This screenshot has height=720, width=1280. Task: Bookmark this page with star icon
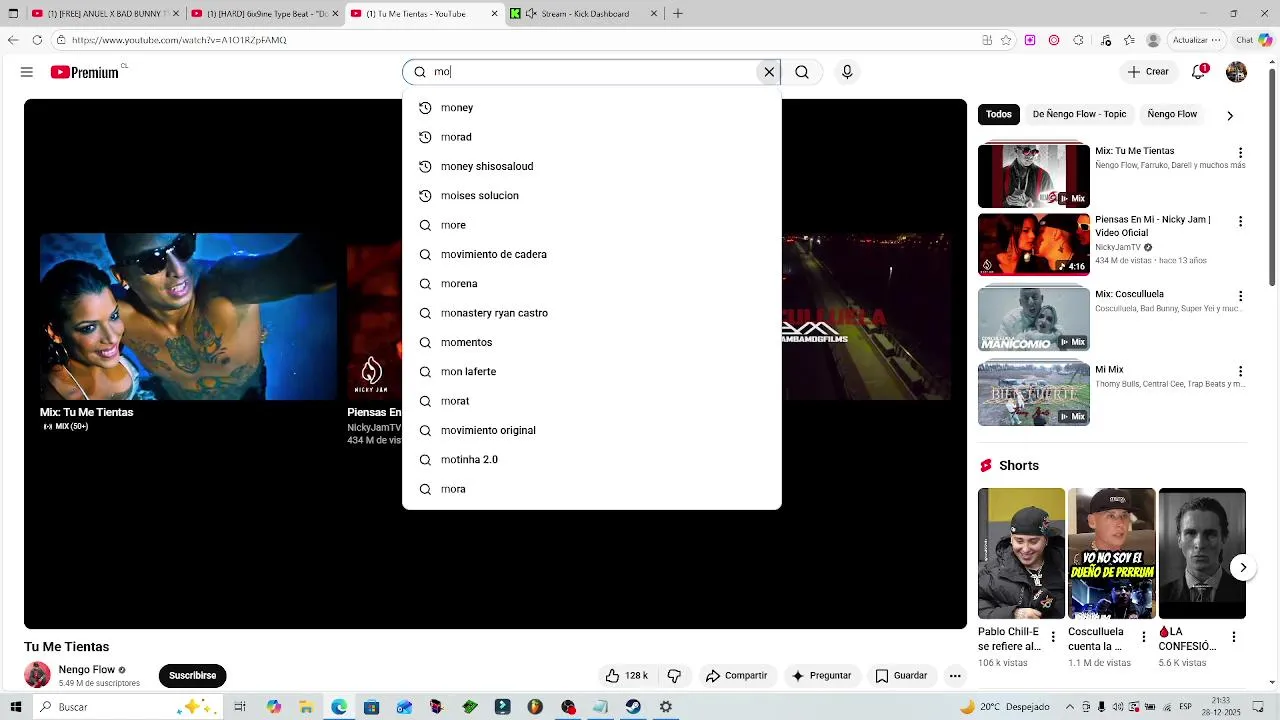[1006, 40]
